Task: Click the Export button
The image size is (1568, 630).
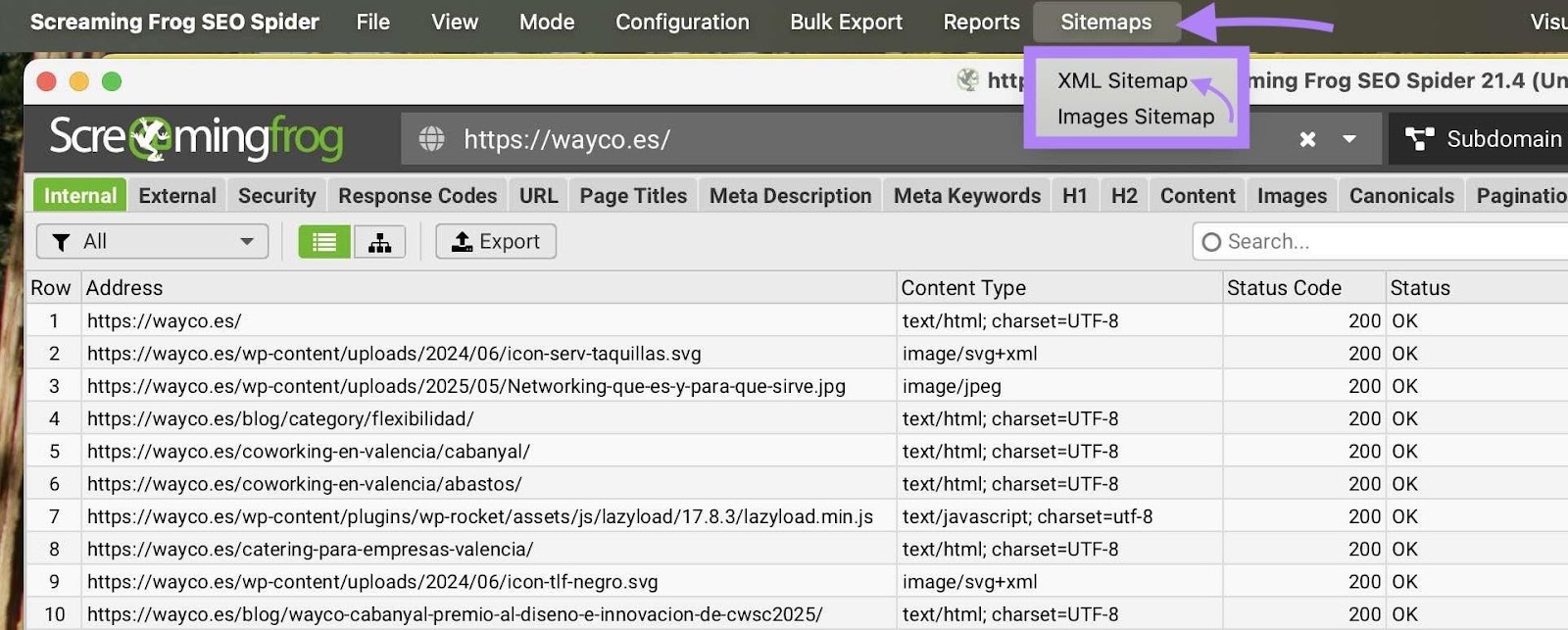Action: pos(496,242)
